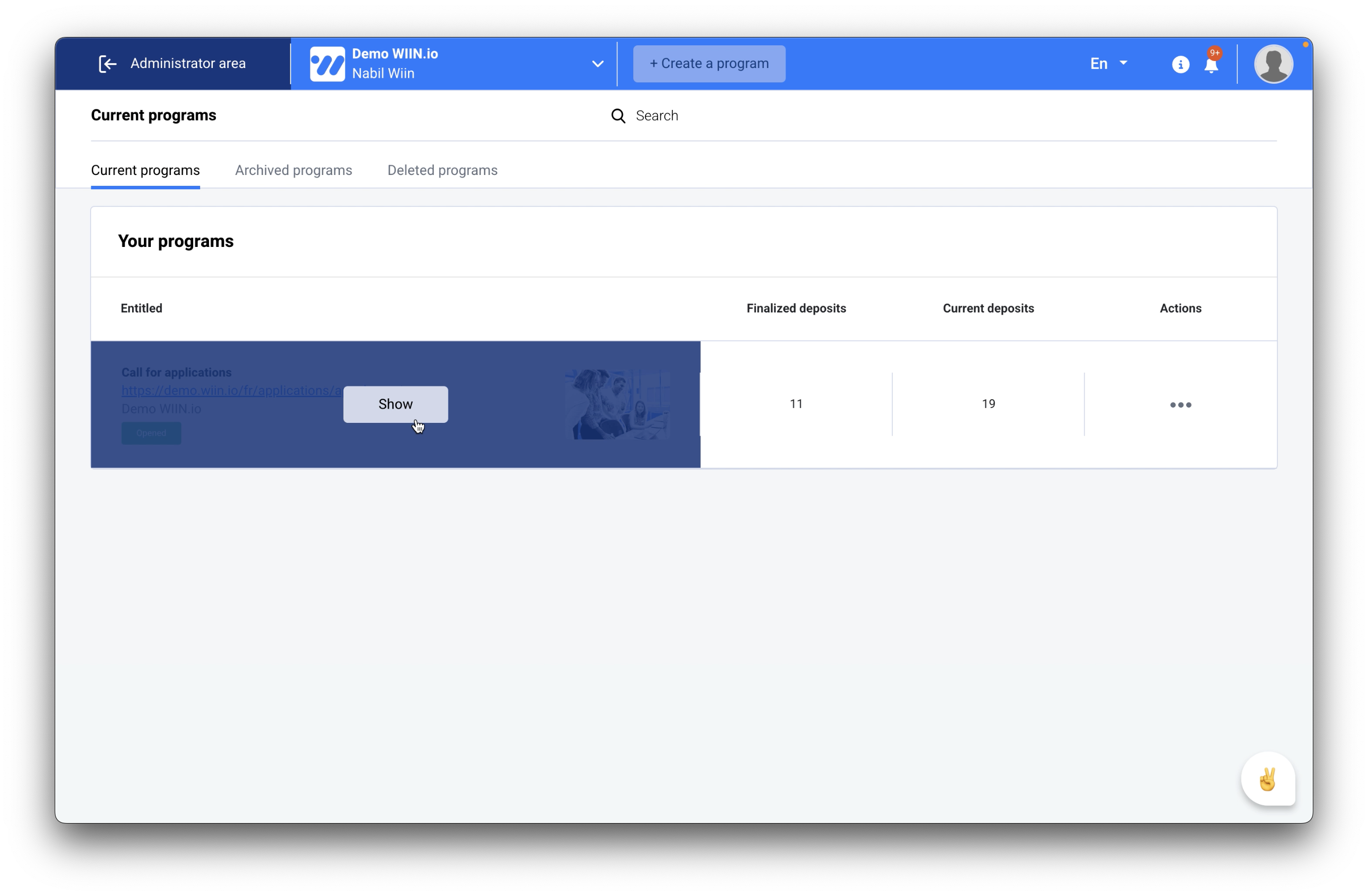Open the user avatar profile picture
Screen dimensions: 1368x896
pyautogui.click(x=1273, y=64)
